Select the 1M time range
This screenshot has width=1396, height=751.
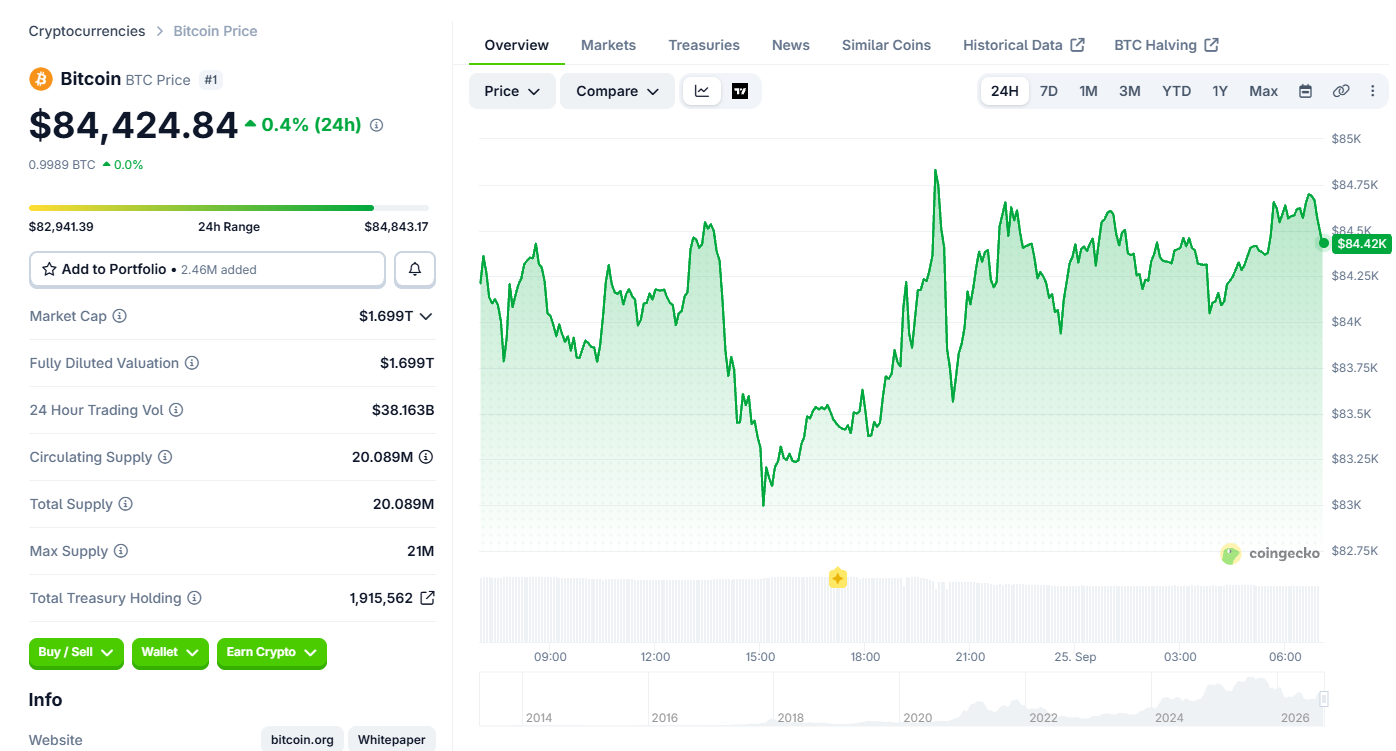(1089, 91)
